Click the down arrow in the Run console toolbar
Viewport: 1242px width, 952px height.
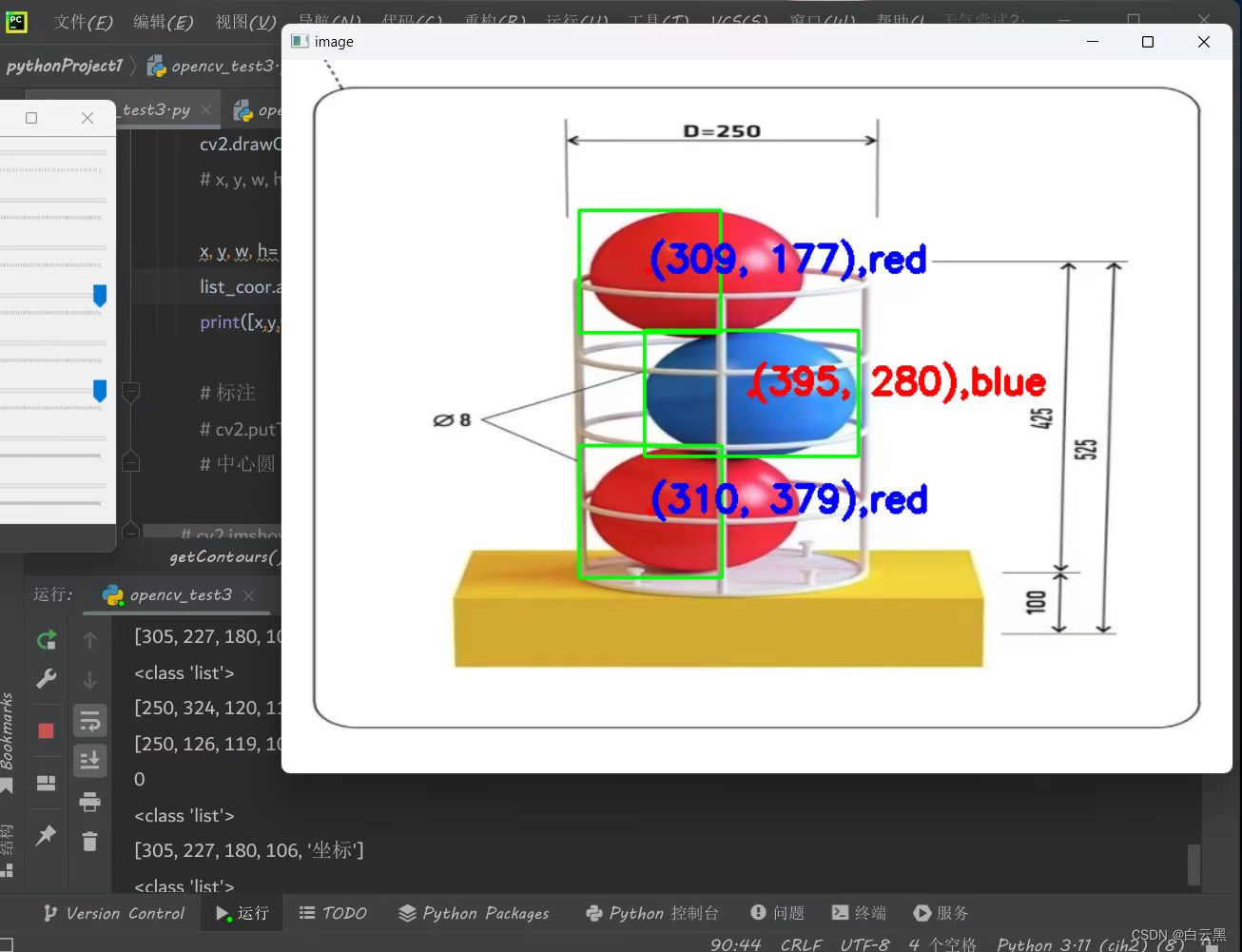click(90, 680)
